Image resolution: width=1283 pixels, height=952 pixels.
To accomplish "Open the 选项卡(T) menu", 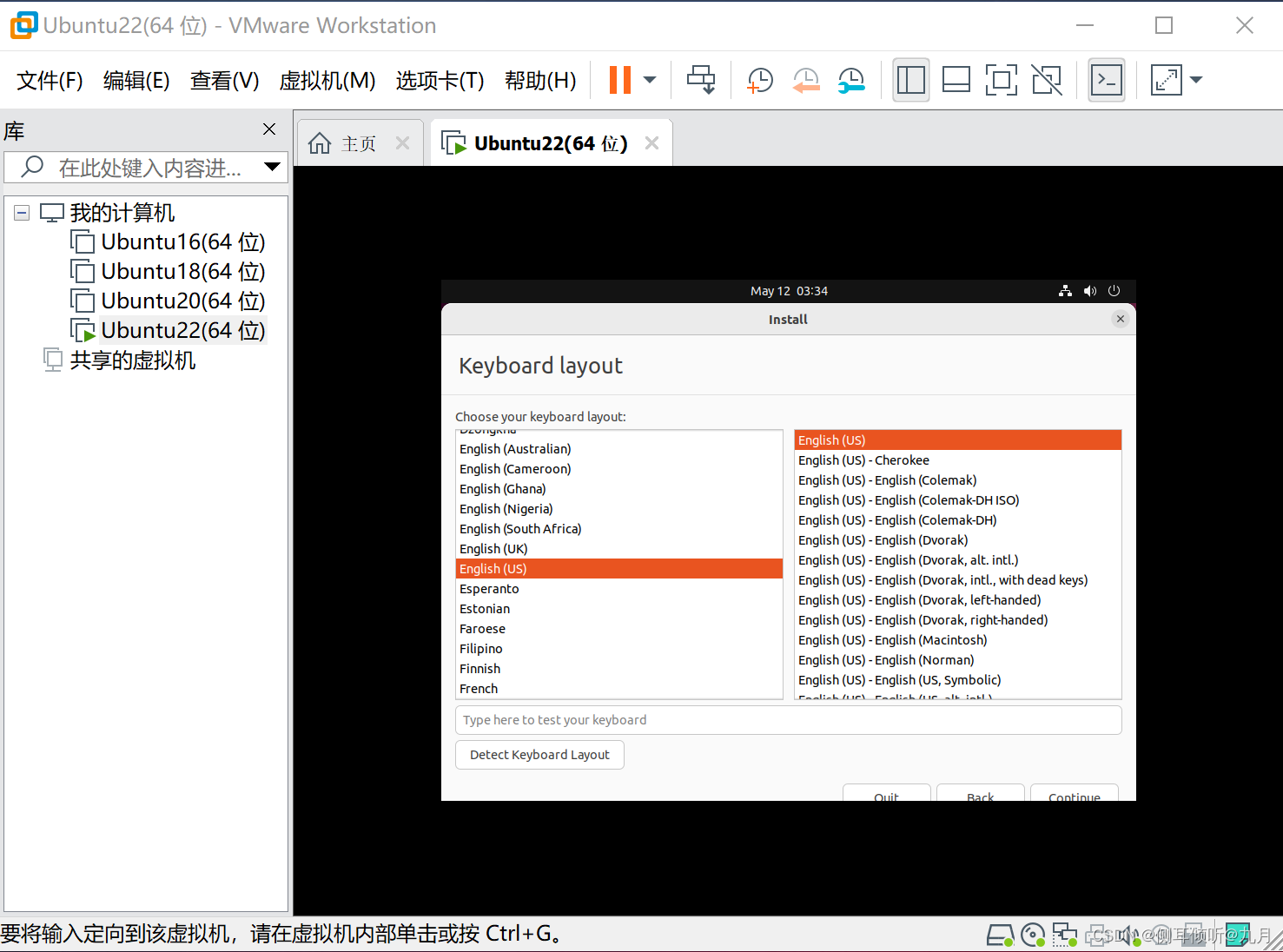I will click(x=440, y=81).
